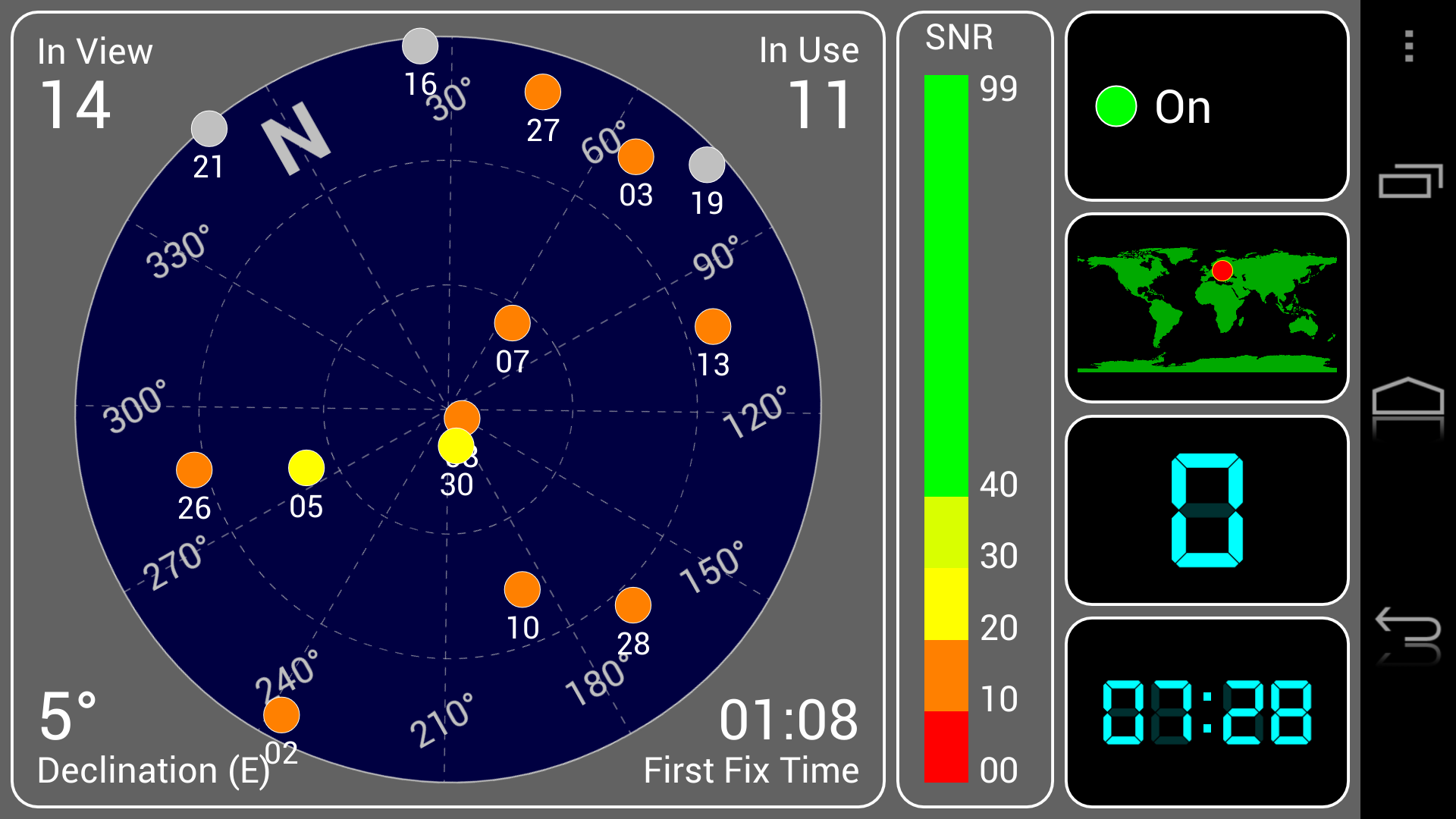Tap the North compass indicator N
This screenshot has width=1456, height=819.
[297, 138]
